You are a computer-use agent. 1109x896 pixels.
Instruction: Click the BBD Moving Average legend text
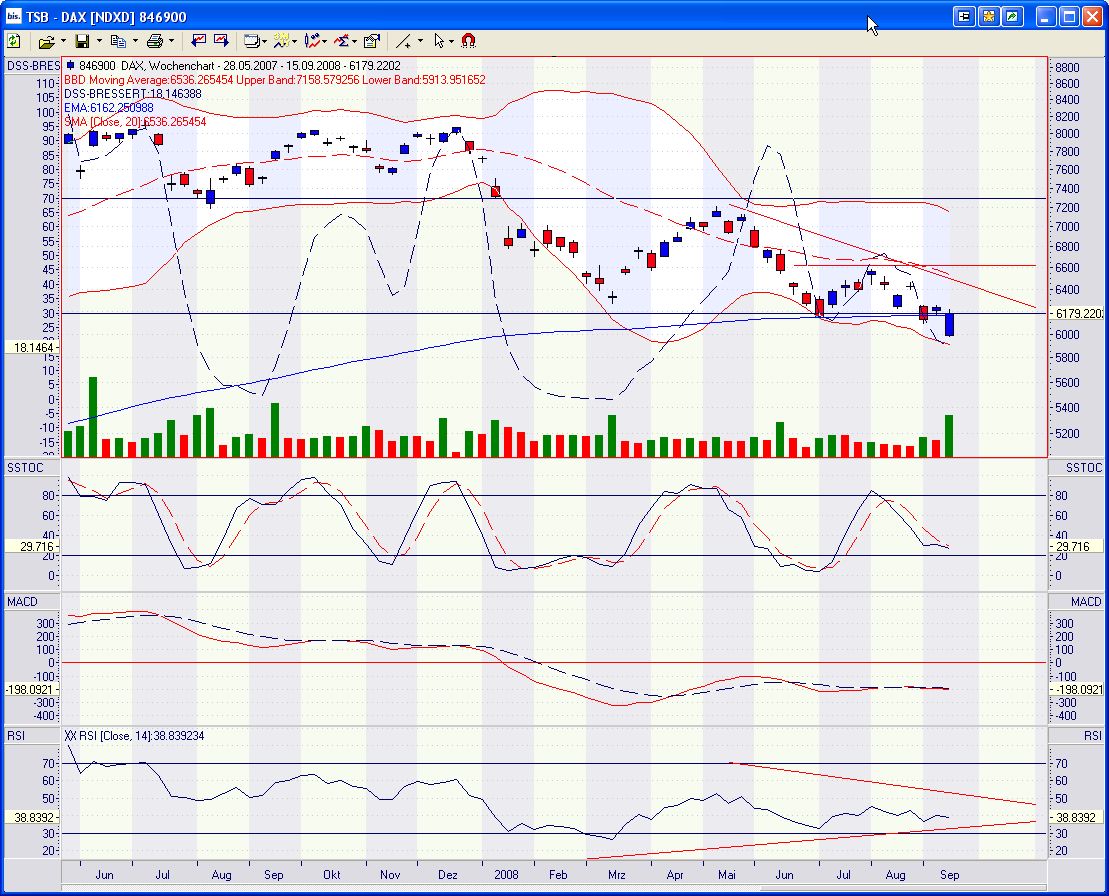click(x=274, y=79)
